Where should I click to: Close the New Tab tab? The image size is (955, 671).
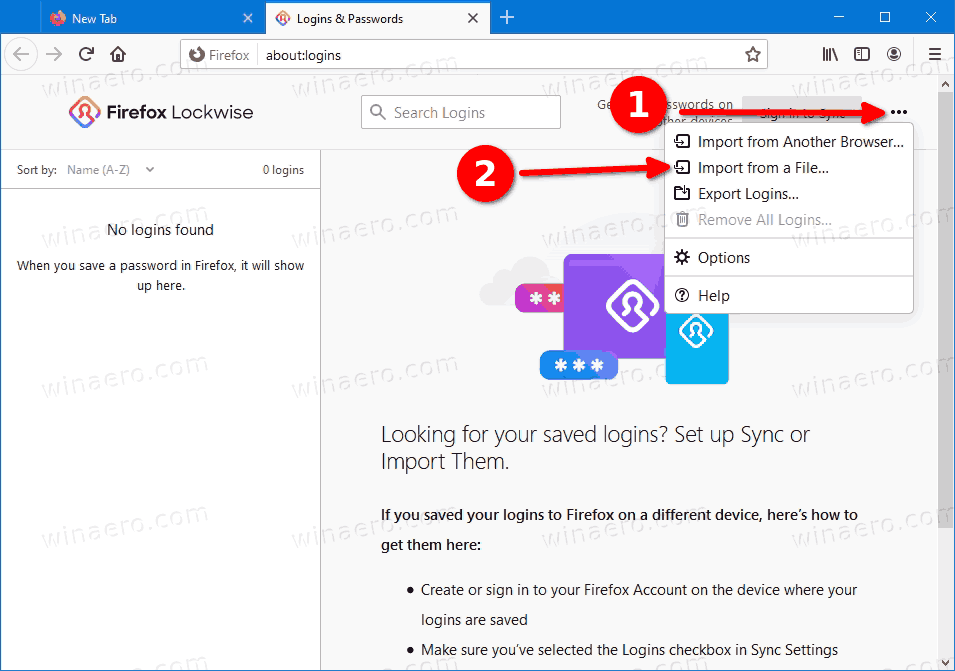[248, 18]
